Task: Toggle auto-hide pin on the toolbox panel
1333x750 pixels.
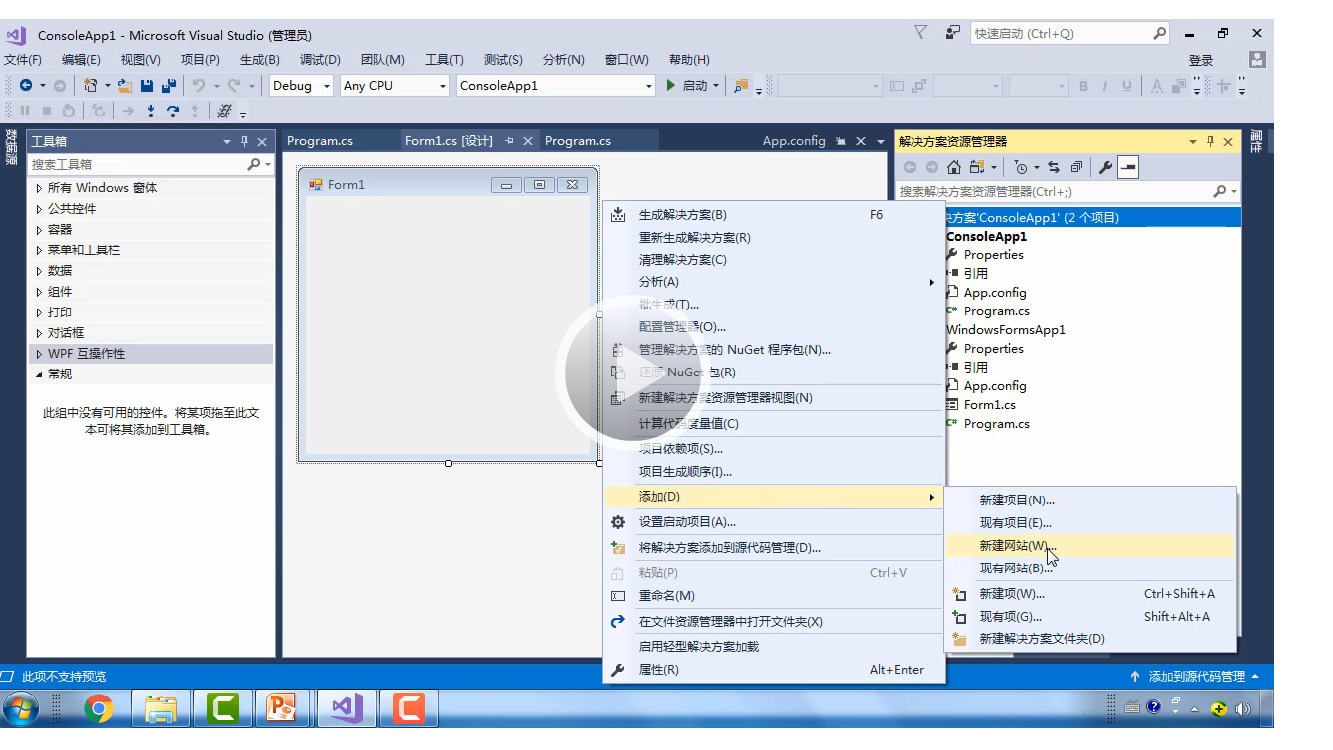Action: point(244,142)
